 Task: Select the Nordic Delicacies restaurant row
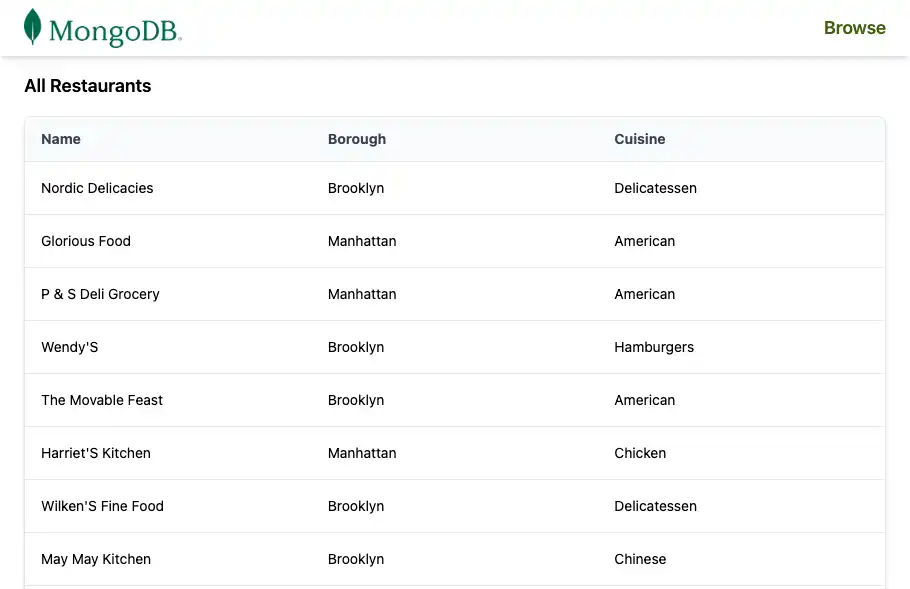[97, 188]
